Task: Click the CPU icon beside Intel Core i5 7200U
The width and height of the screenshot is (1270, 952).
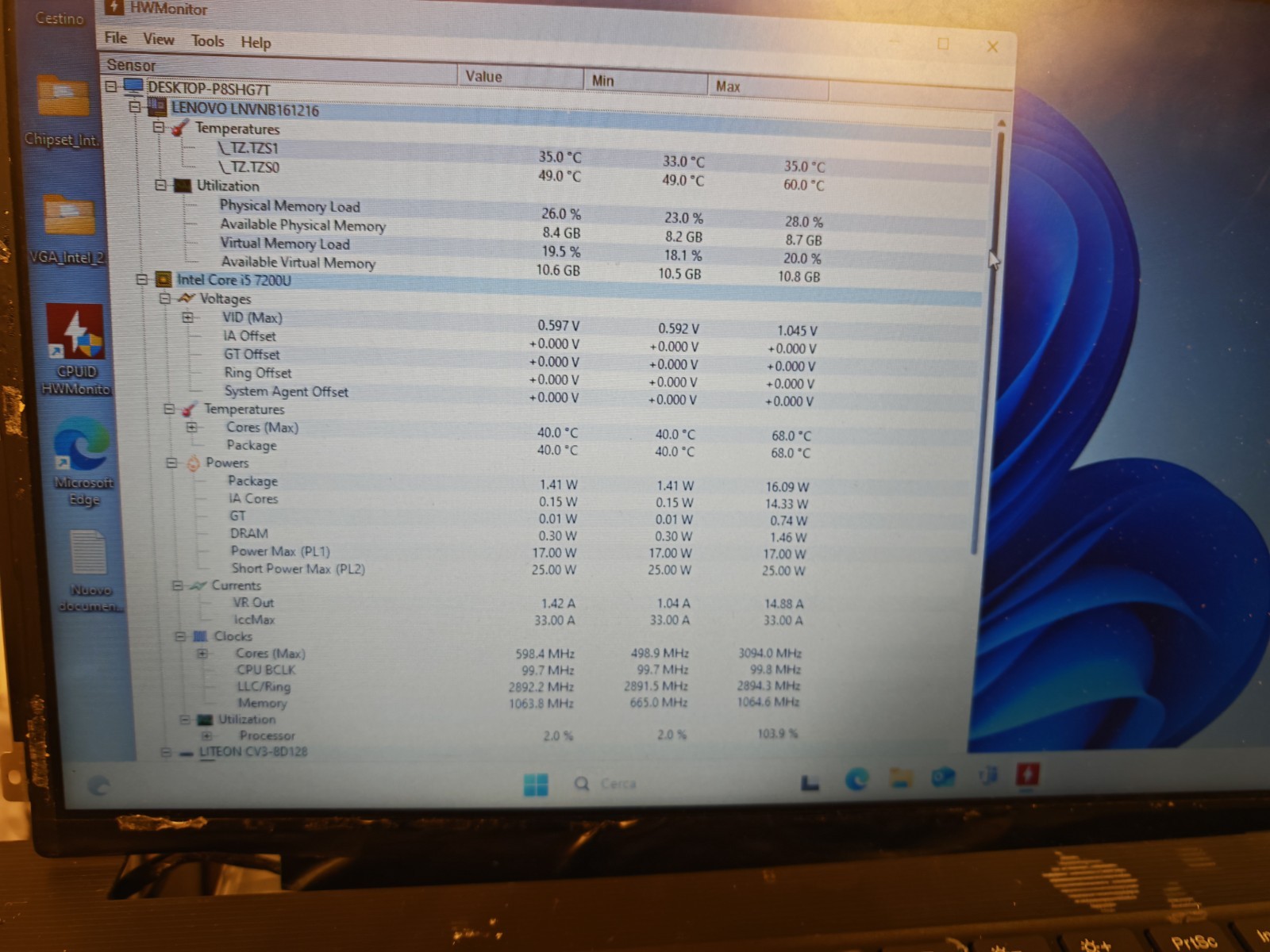Action: (164, 279)
